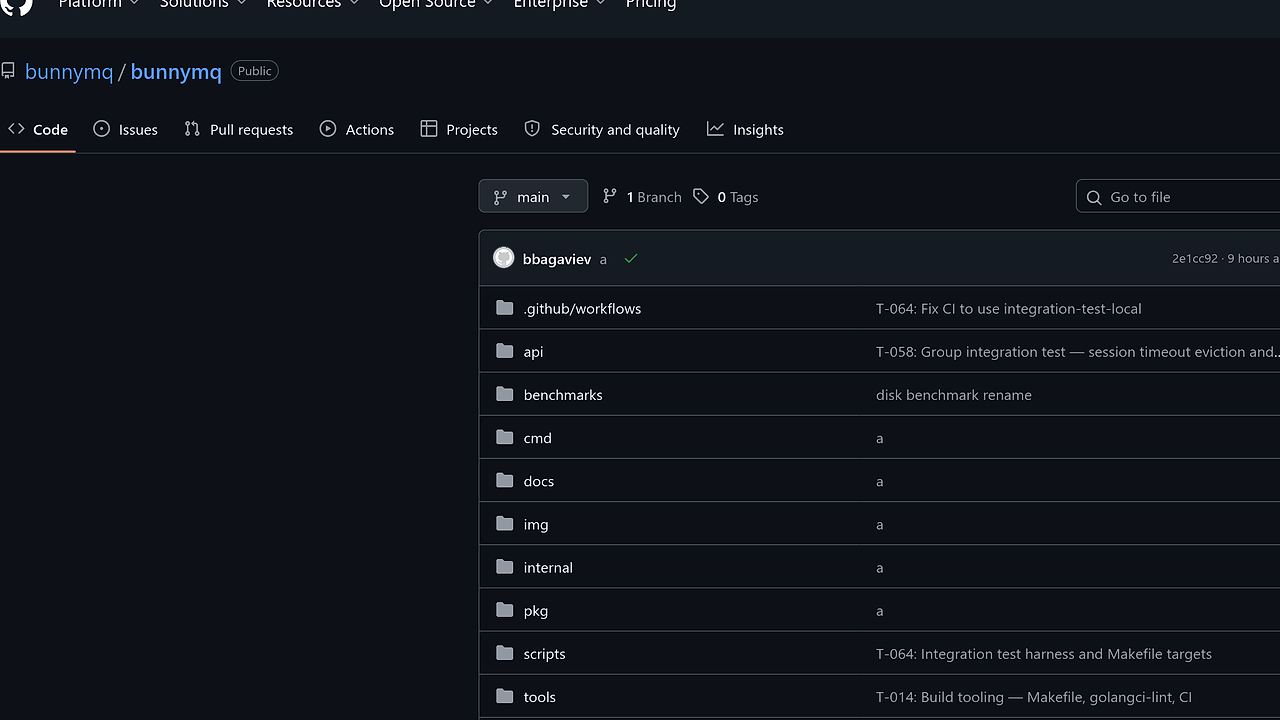Click the folder icon for pkg
Screen dimensions: 1280x720
pyautogui.click(x=505, y=609)
